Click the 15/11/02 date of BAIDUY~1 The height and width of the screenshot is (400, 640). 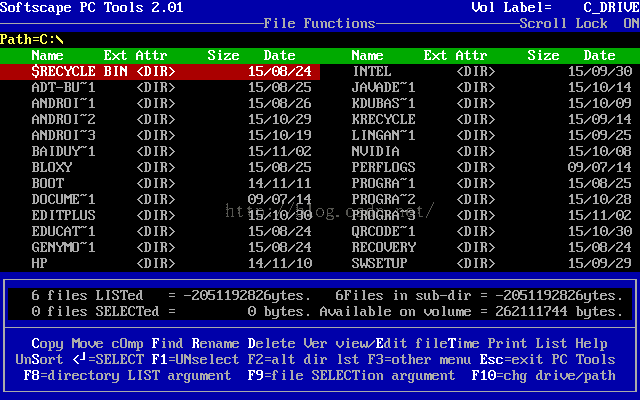280,151
